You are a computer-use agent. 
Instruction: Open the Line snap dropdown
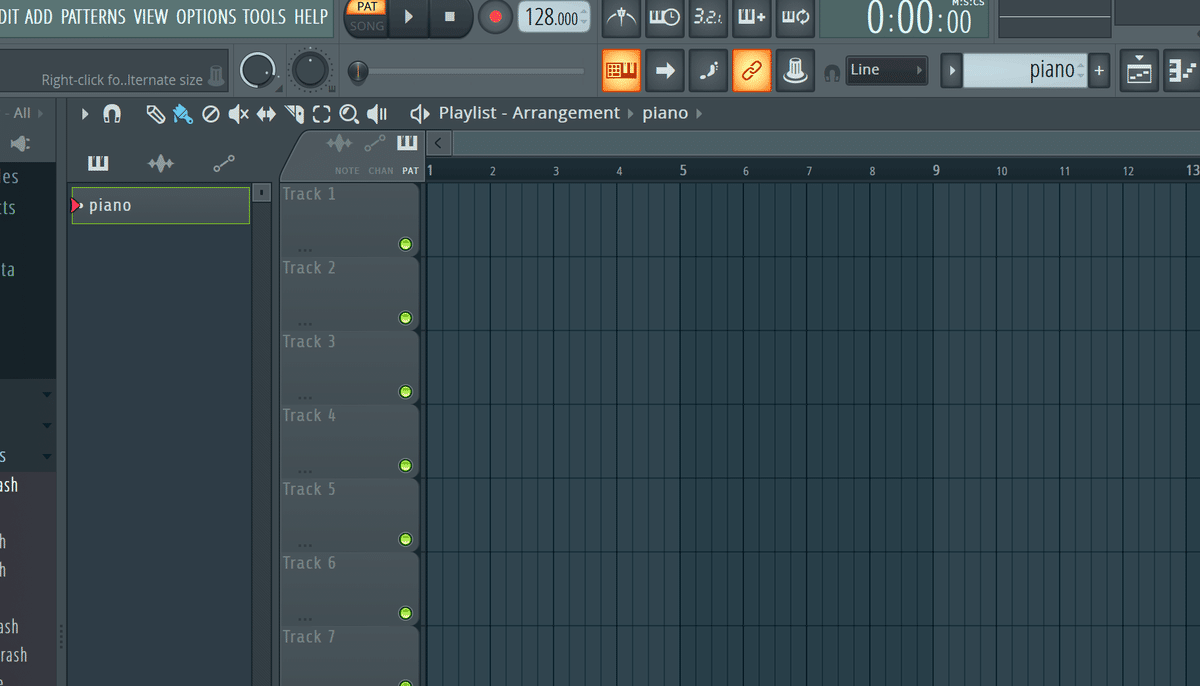pos(887,70)
